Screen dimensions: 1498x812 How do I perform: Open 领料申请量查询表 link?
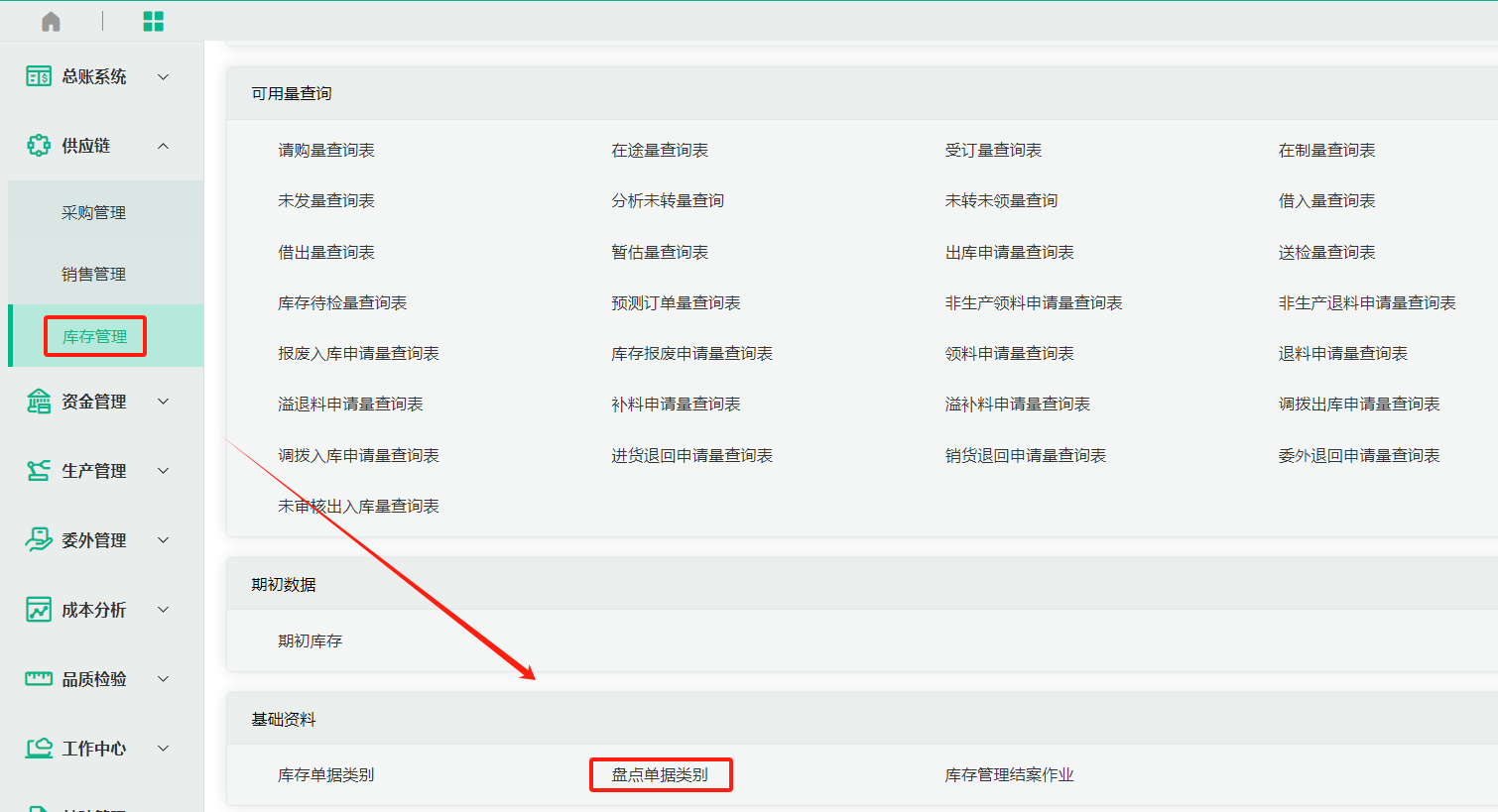1009,353
